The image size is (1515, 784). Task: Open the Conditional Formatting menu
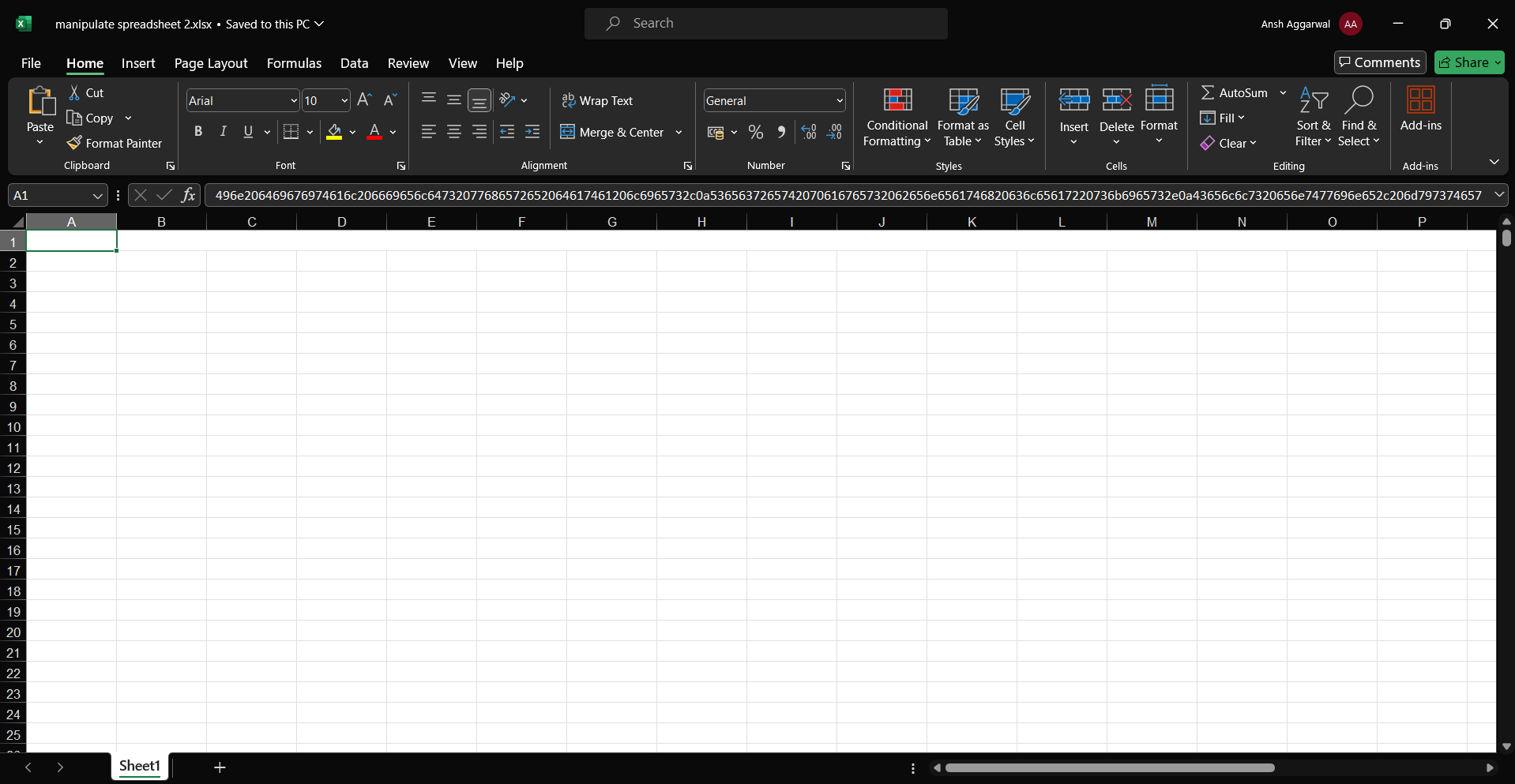click(897, 117)
